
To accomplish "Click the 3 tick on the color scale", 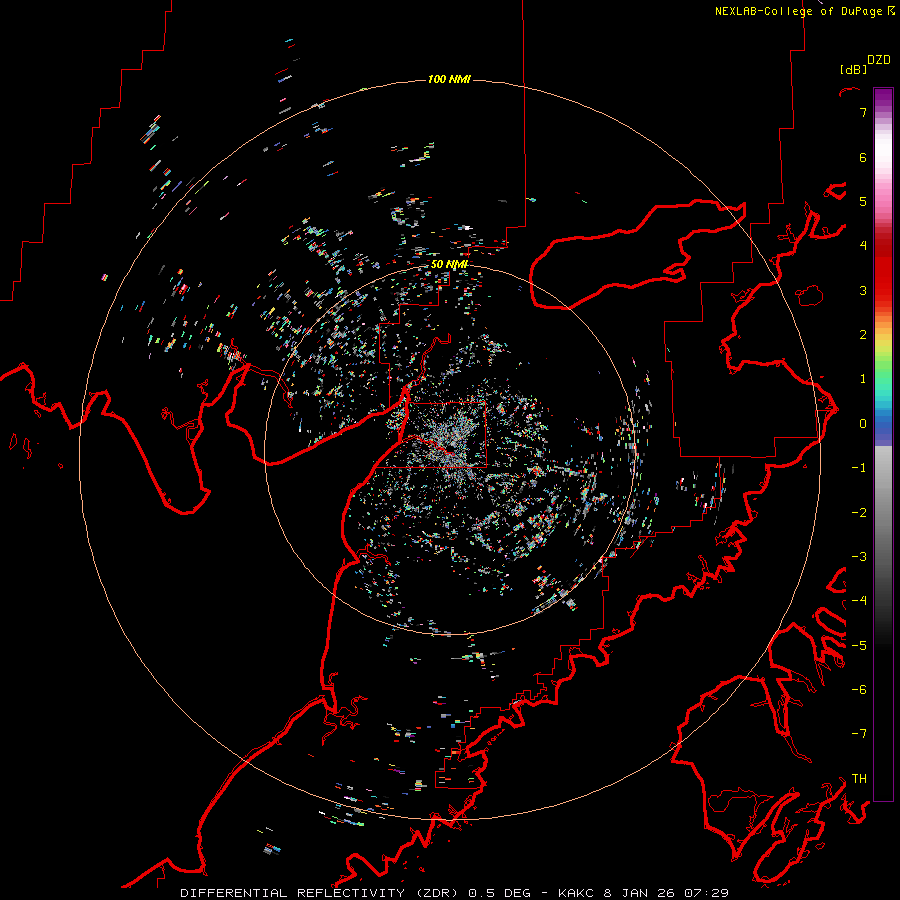I will pos(863,290).
